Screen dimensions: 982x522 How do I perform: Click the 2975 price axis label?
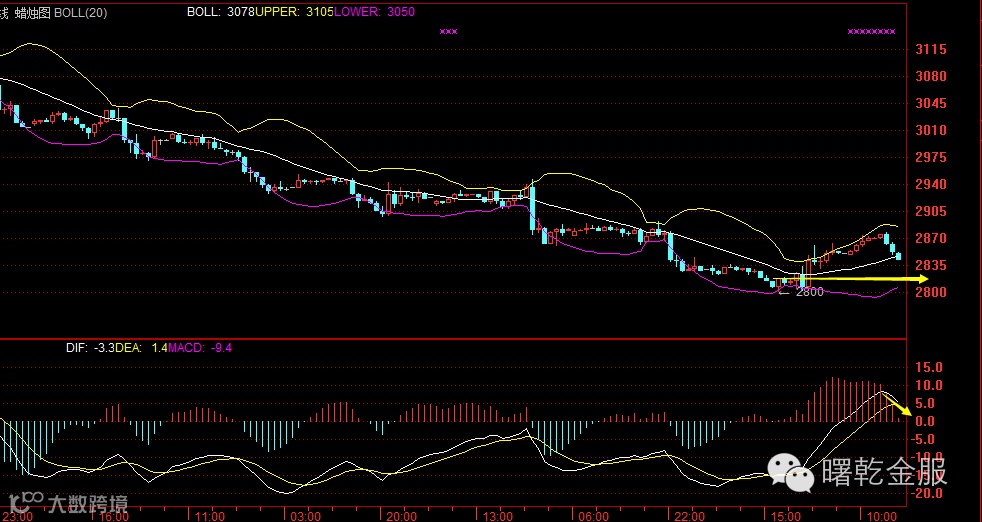click(x=931, y=157)
